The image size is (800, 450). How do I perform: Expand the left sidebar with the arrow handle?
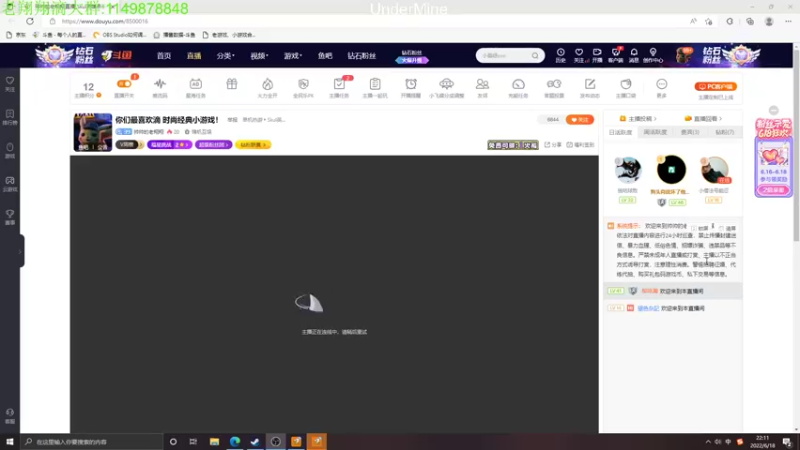pyautogui.click(x=20, y=251)
